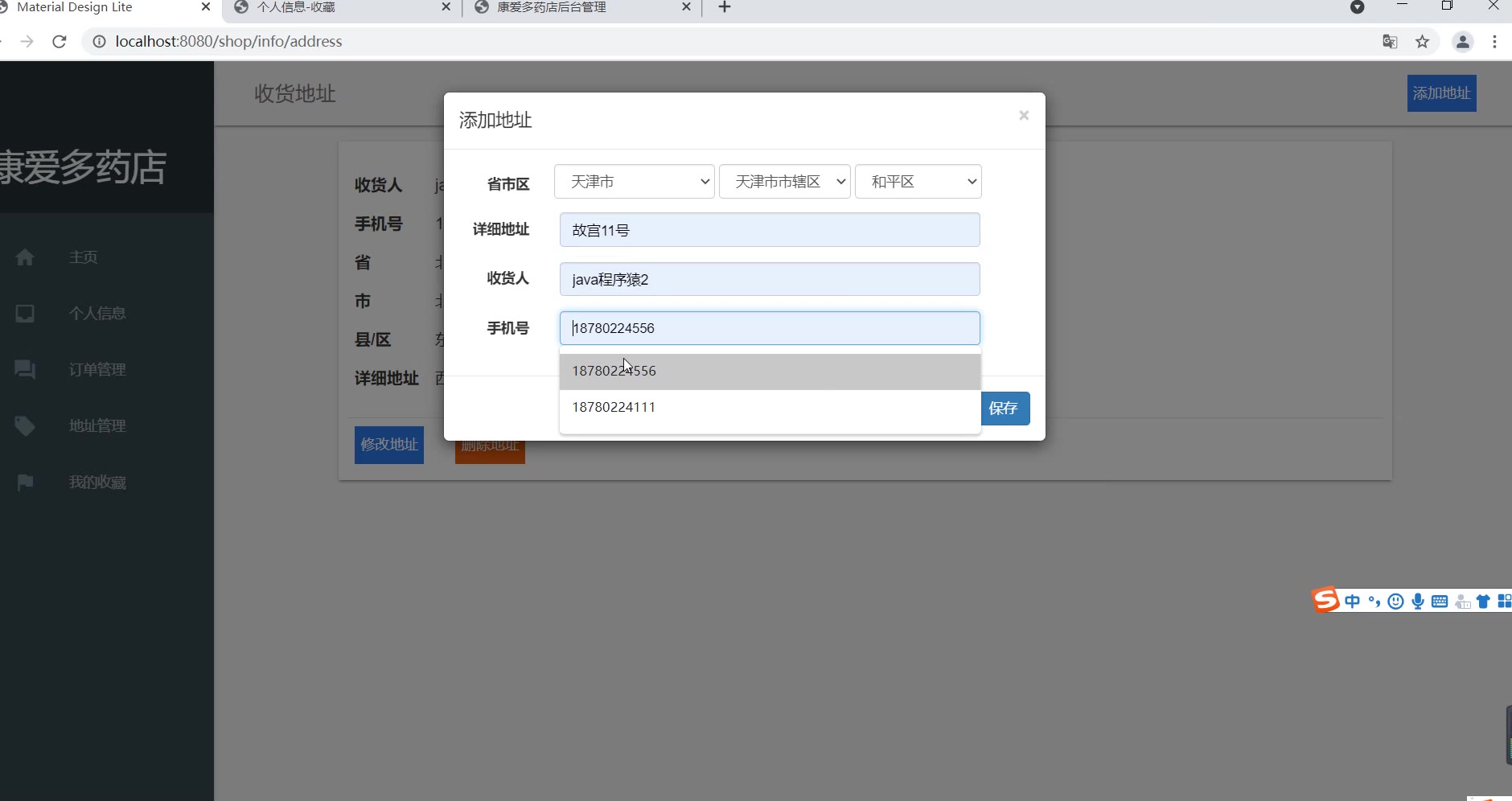Click the 地址管理 tag icon
The width and height of the screenshot is (1512, 801).
[25, 425]
